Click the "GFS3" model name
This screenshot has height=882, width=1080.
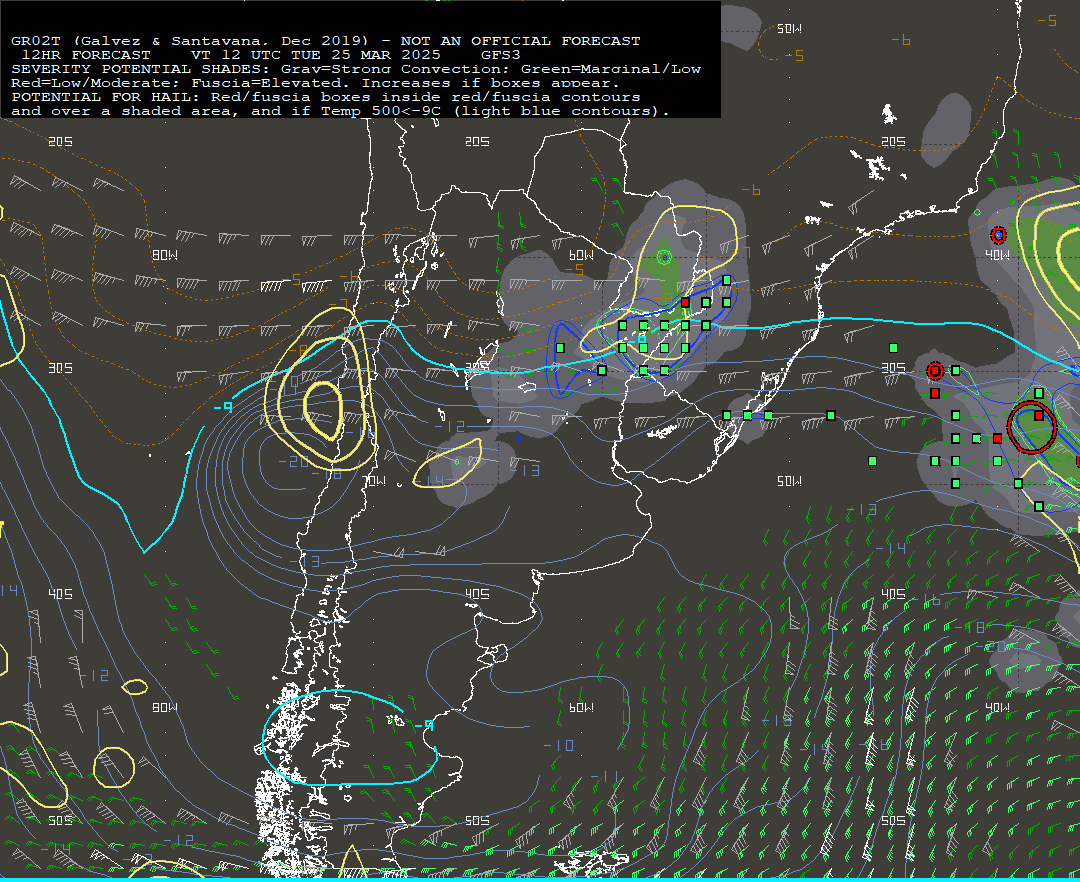[501, 55]
